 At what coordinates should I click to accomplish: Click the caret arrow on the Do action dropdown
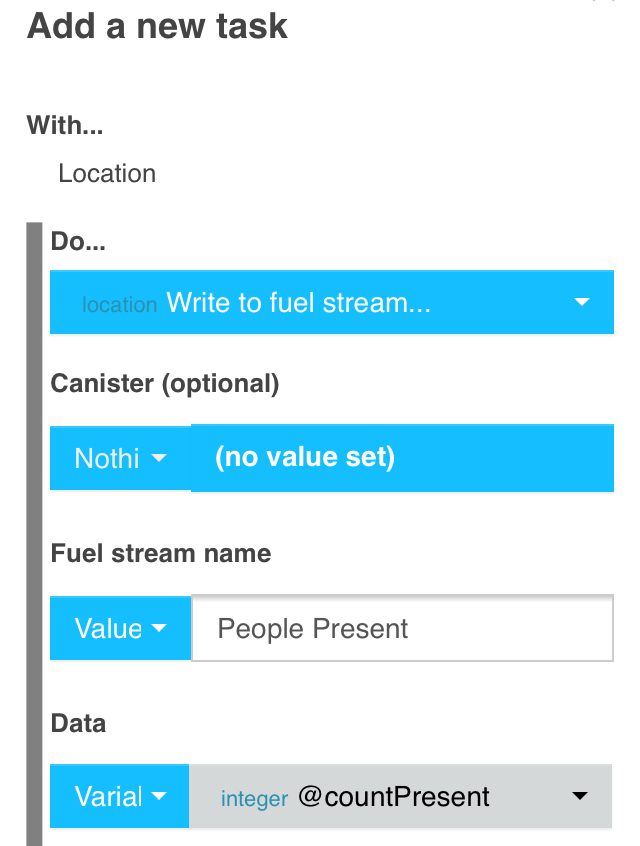[581, 302]
